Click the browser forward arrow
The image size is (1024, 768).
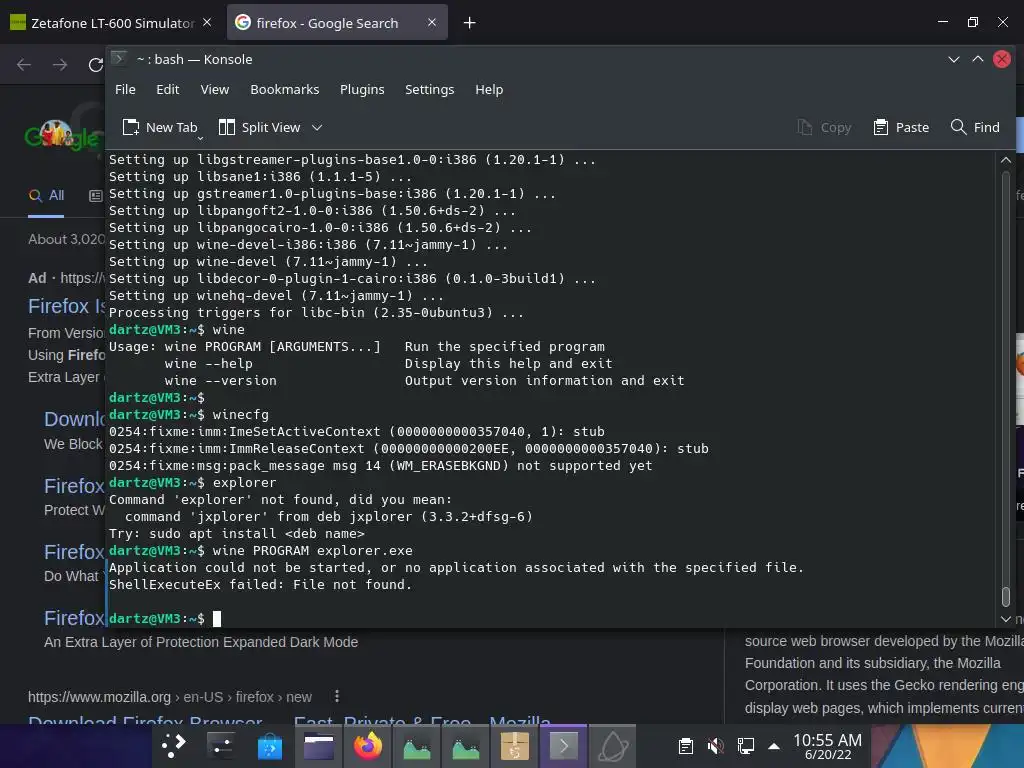60,65
